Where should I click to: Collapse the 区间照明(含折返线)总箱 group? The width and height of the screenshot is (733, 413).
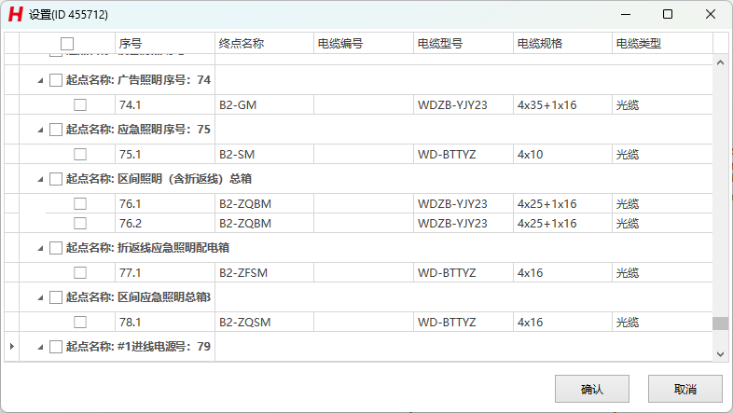[41, 179]
